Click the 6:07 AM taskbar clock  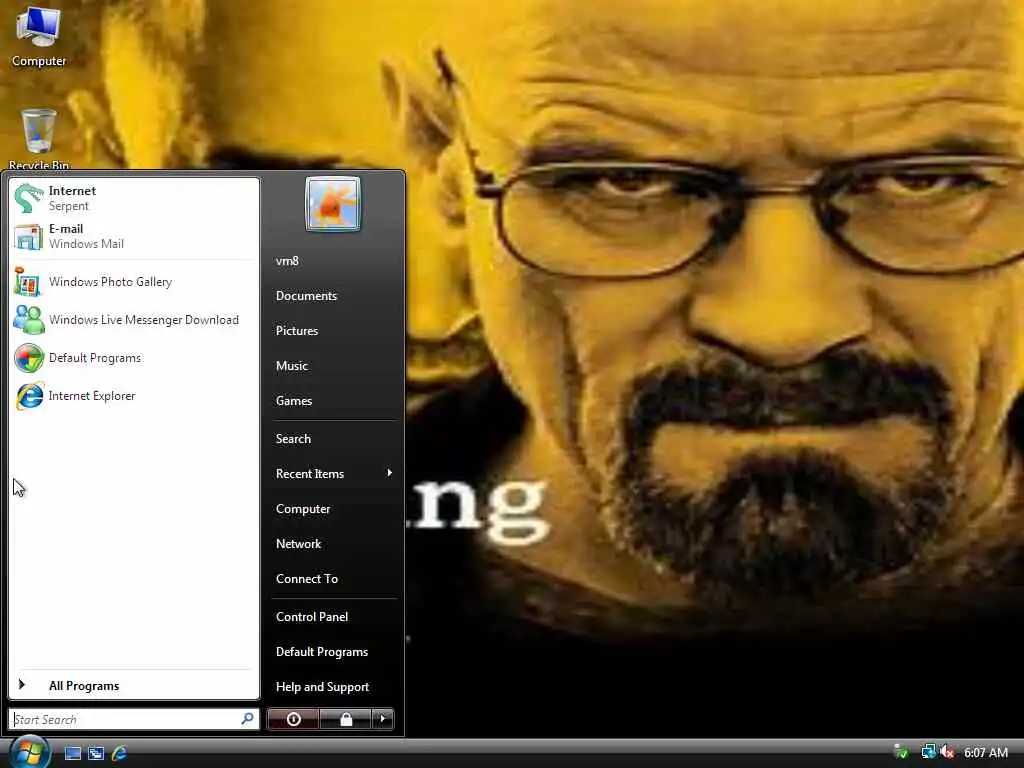[x=986, y=752]
